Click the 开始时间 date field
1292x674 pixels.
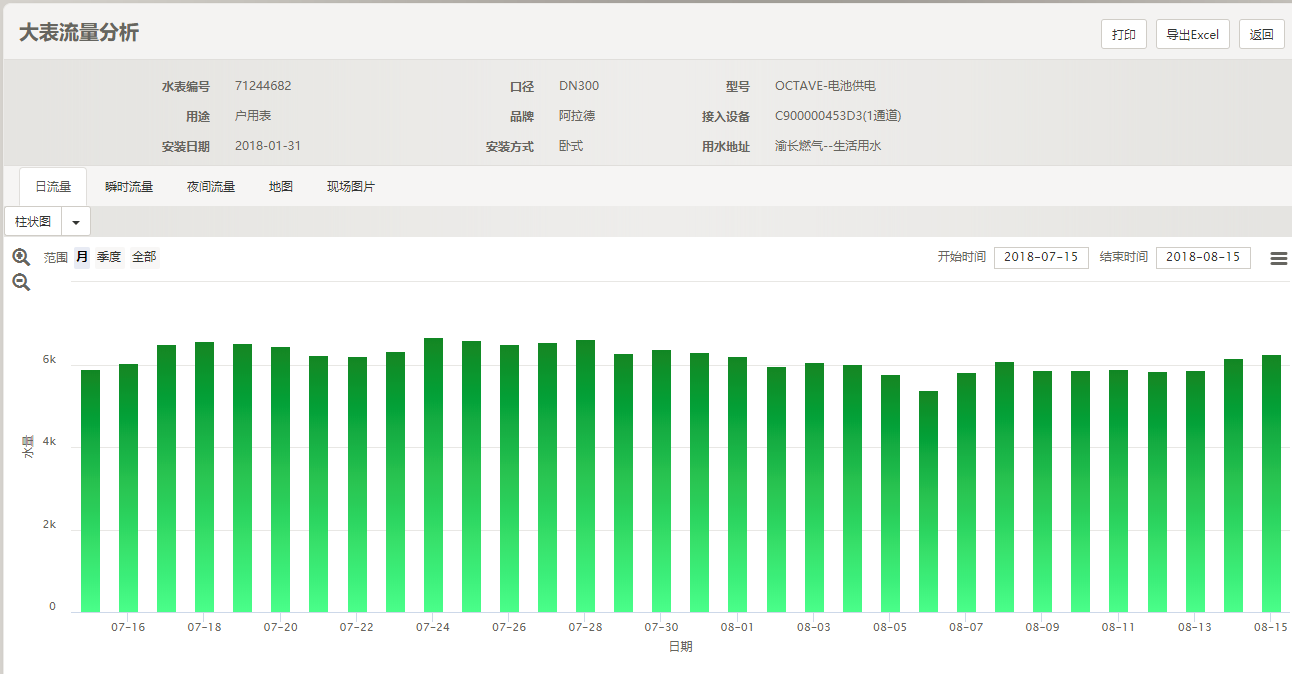click(x=1041, y=257)
